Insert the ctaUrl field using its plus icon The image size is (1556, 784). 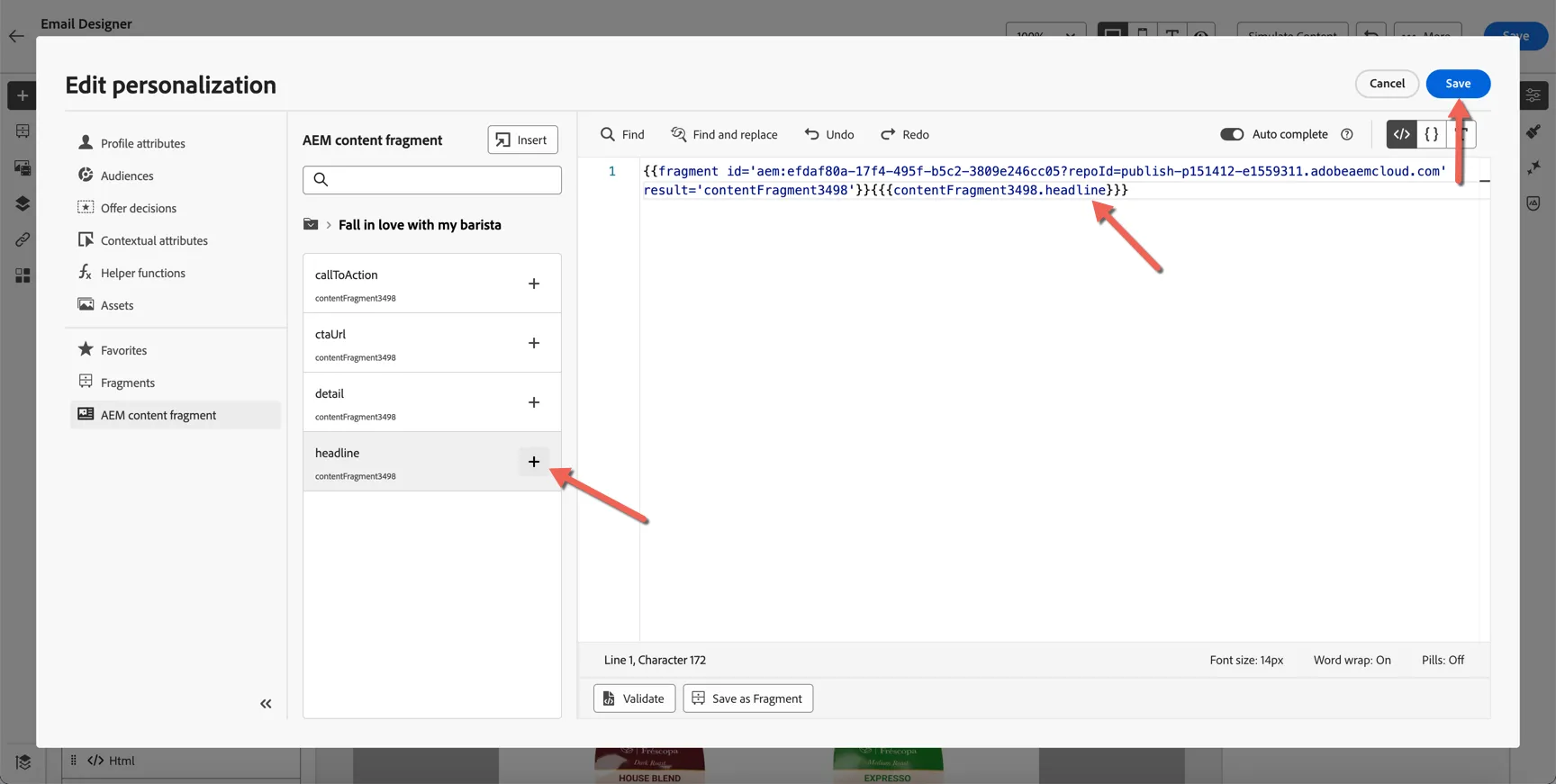(x=534, y=343)
